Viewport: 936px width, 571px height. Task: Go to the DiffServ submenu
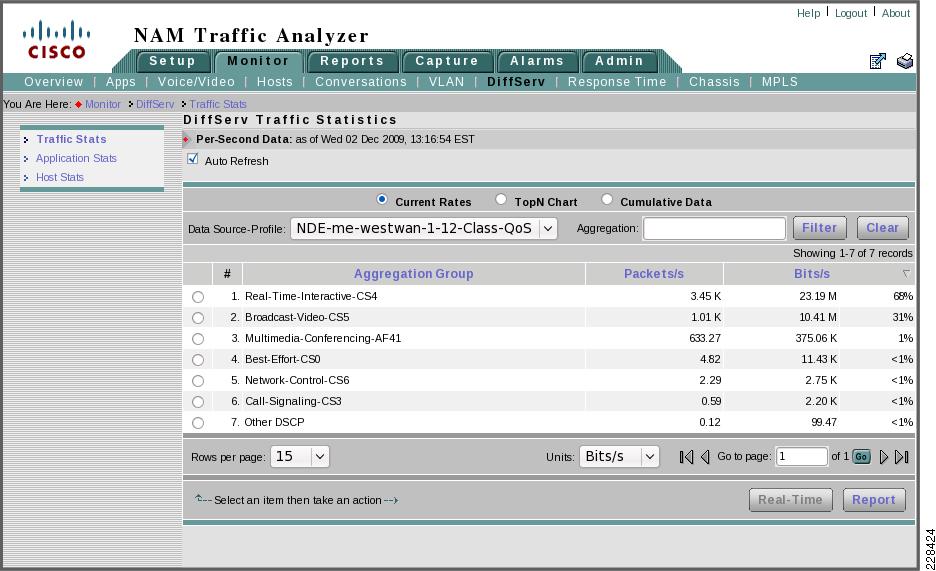tap(516, 82)
